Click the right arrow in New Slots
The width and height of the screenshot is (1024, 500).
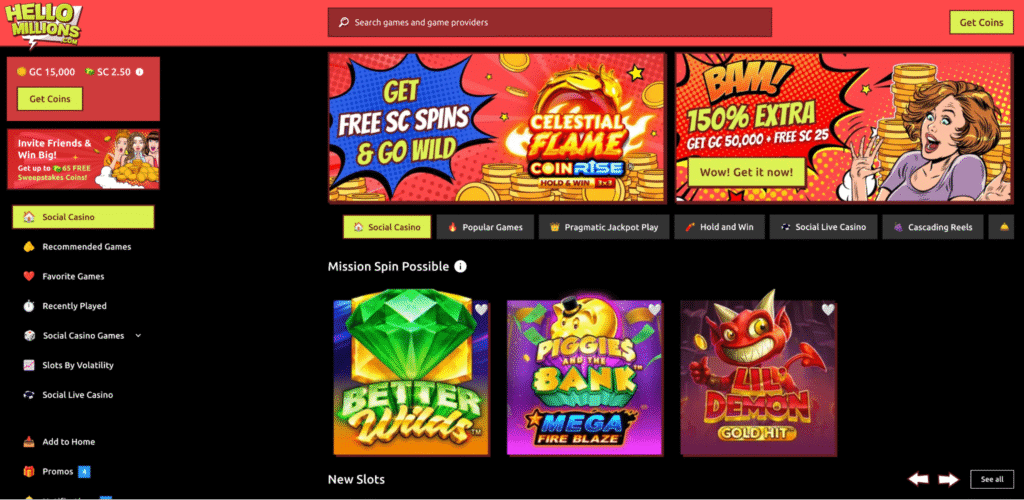[x=948, y=479]
